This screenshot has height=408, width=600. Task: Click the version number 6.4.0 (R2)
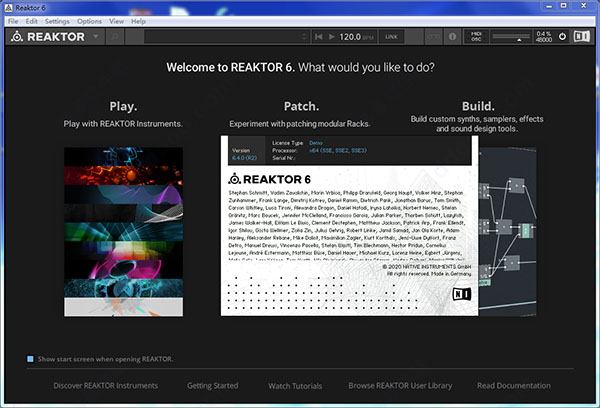(x=244, y=158)
